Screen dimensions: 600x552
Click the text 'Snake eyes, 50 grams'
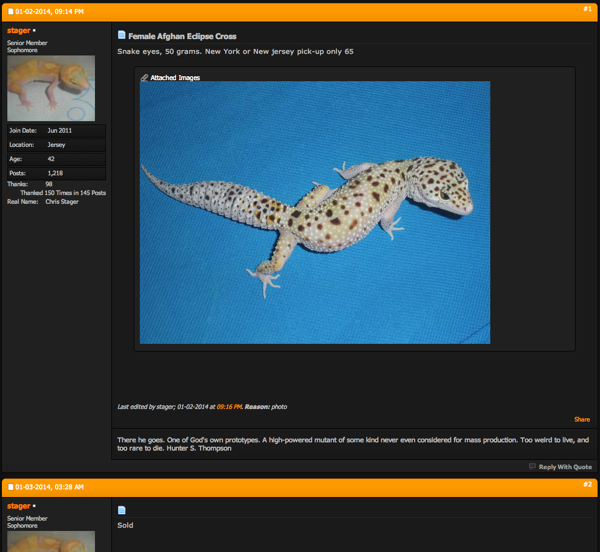tap(159, 52)
